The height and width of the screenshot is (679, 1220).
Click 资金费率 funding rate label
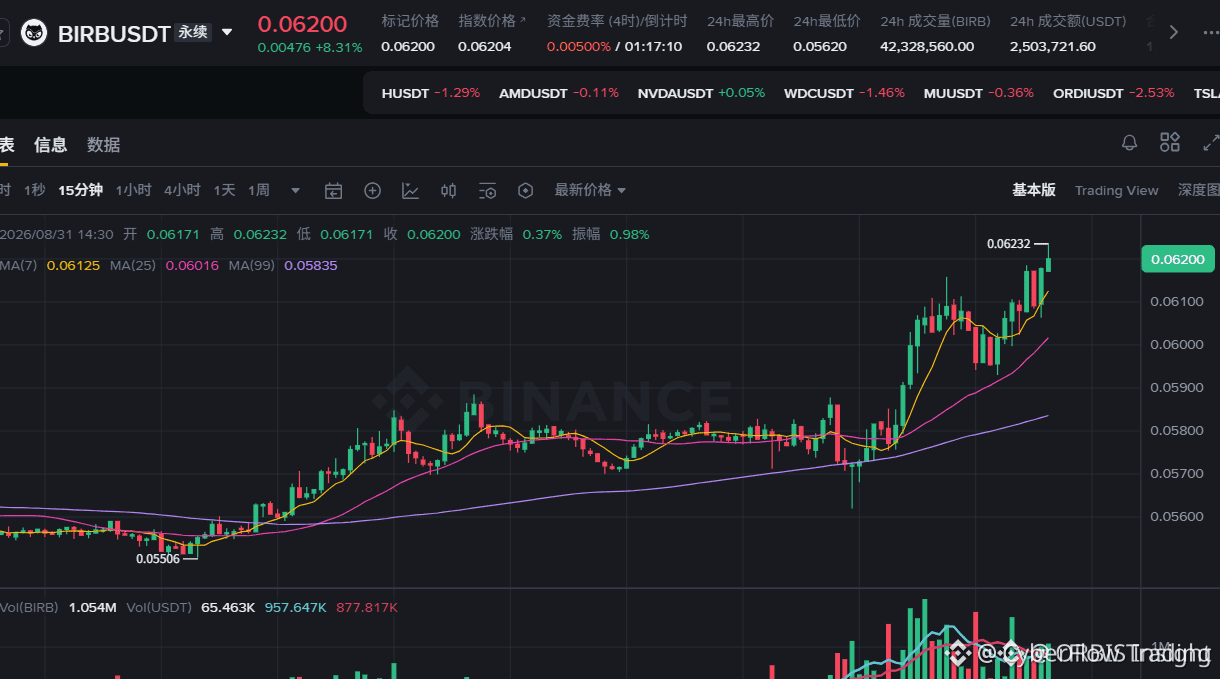[617, 21]
